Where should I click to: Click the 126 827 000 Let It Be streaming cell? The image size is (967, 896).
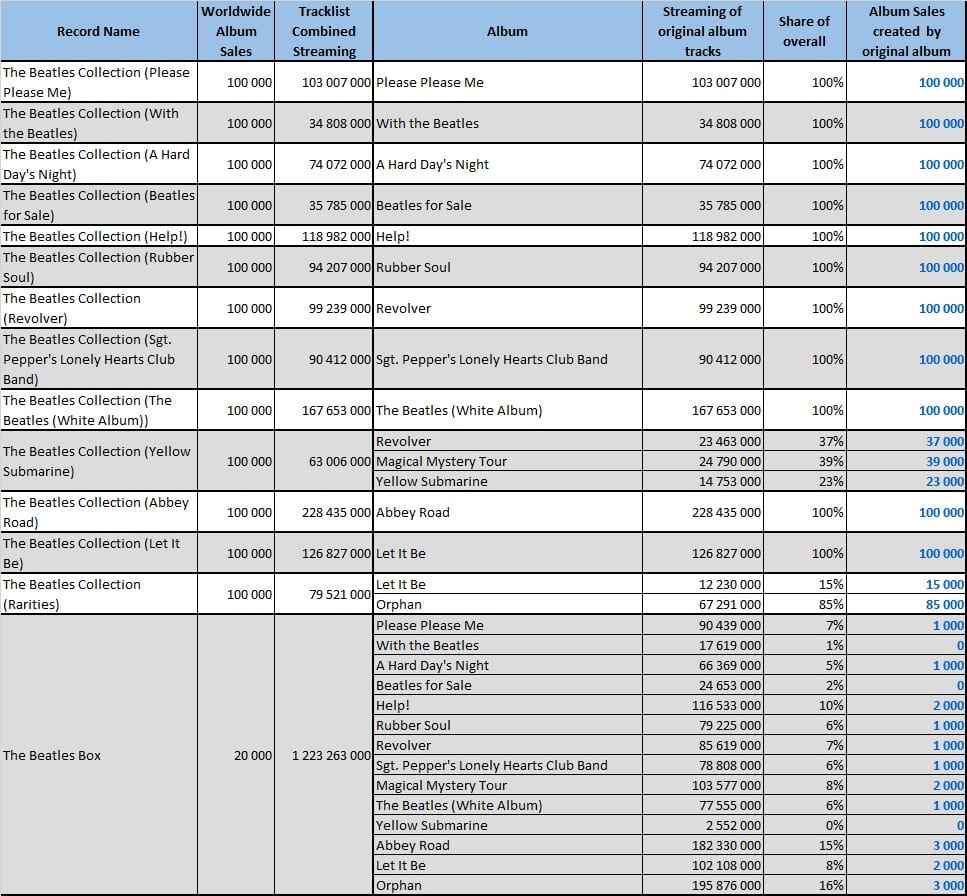702,553
